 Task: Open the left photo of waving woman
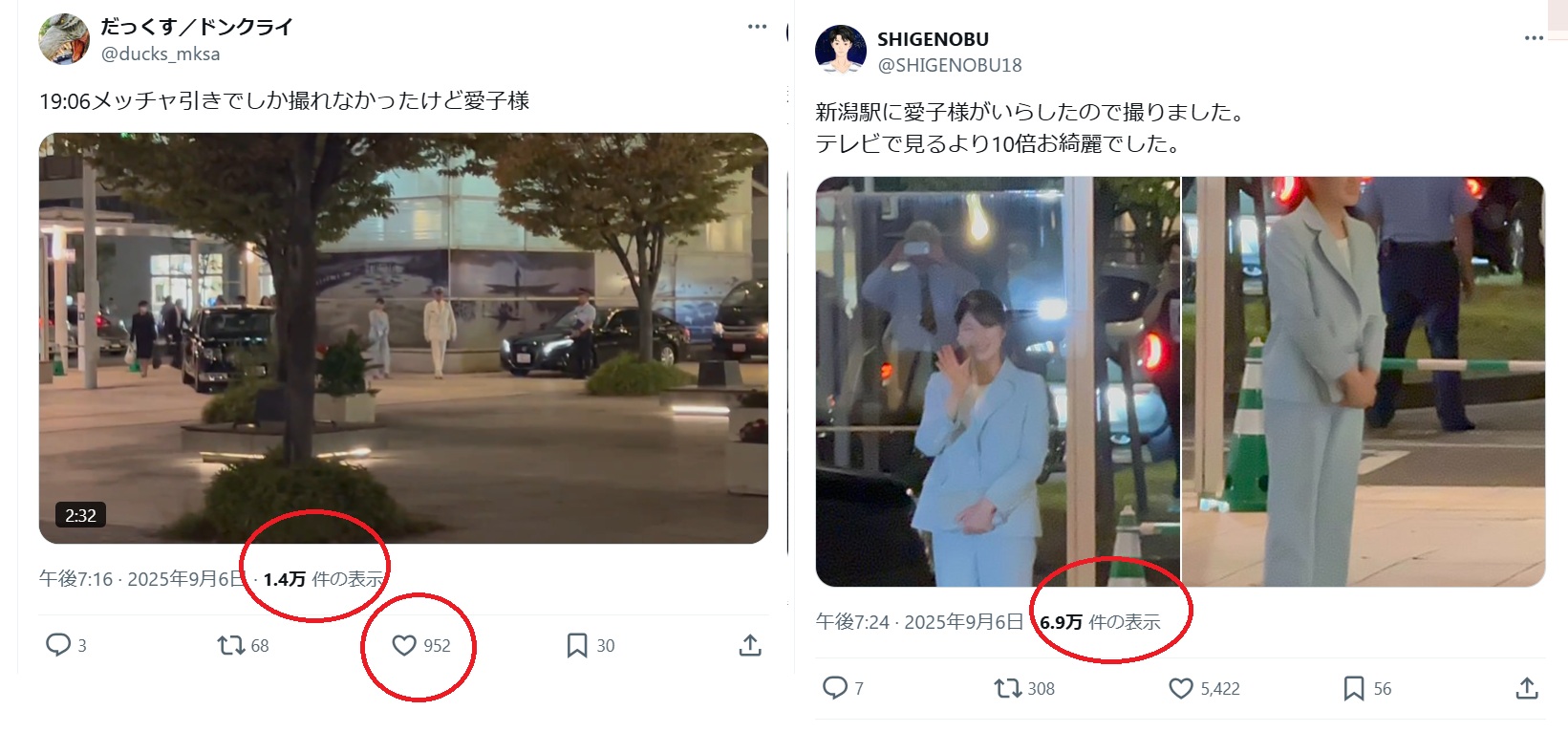[998, 381]
